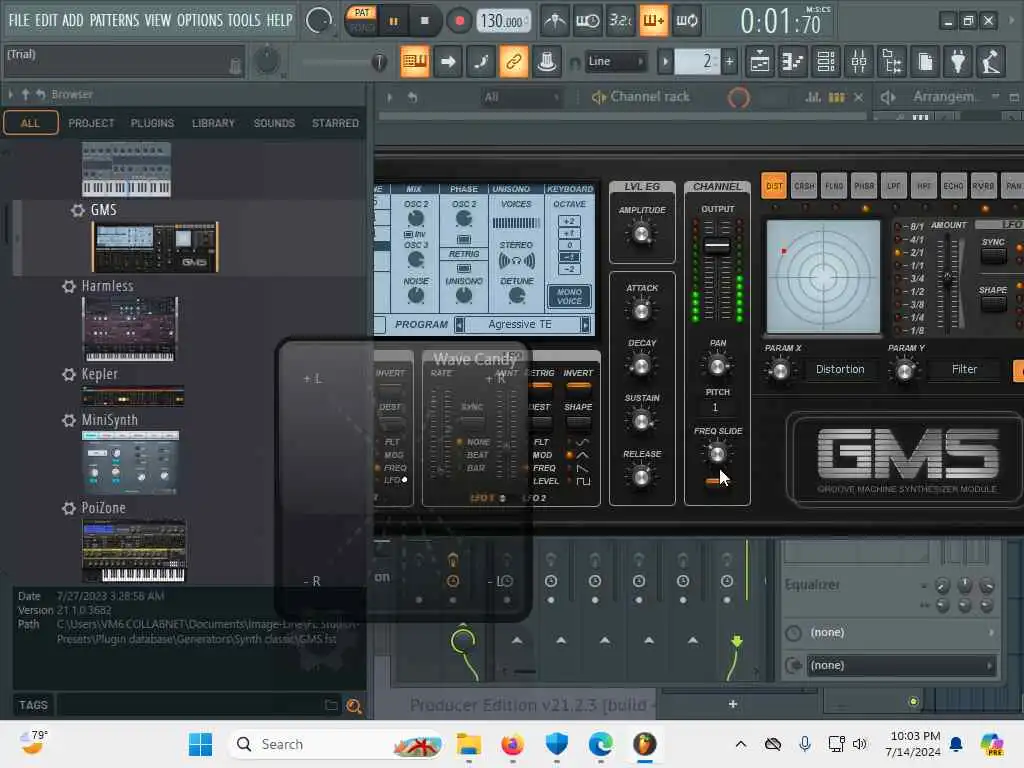Open the FILE menu
The width and height of the screenshot is (1024, 768).
coord(19,20)
